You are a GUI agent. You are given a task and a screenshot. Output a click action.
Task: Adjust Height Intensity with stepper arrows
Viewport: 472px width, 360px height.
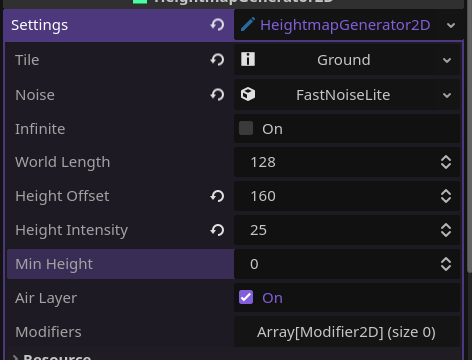click(x=446, y=230)
